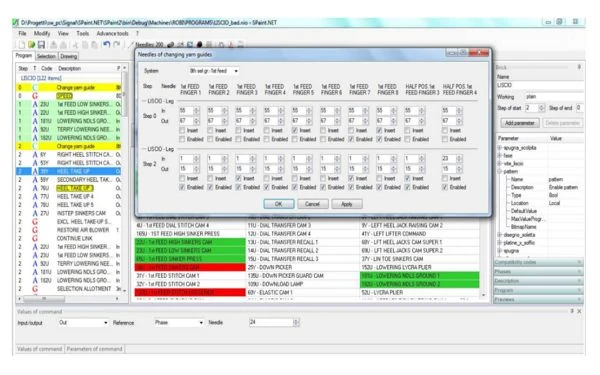Toggle Step 0 Enabled checkbox under 1st FEED FINGER 7
The height and width of the screenshot is (375, 600).
[x=351, y=139]
